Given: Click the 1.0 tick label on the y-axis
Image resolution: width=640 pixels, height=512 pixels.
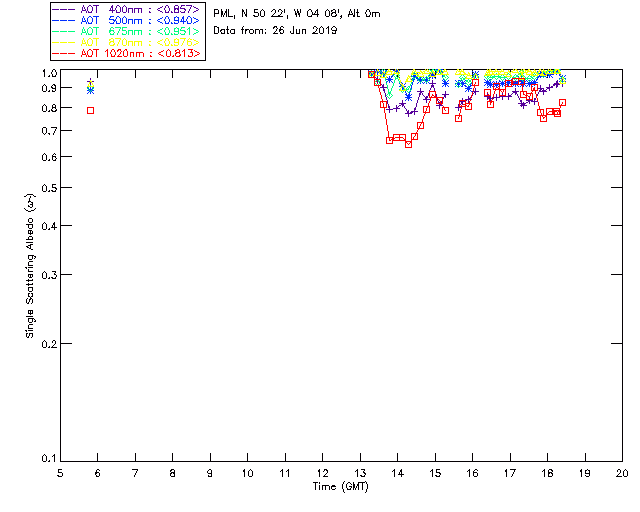Looking at the screenshot, I should click(x=49, y=74).
